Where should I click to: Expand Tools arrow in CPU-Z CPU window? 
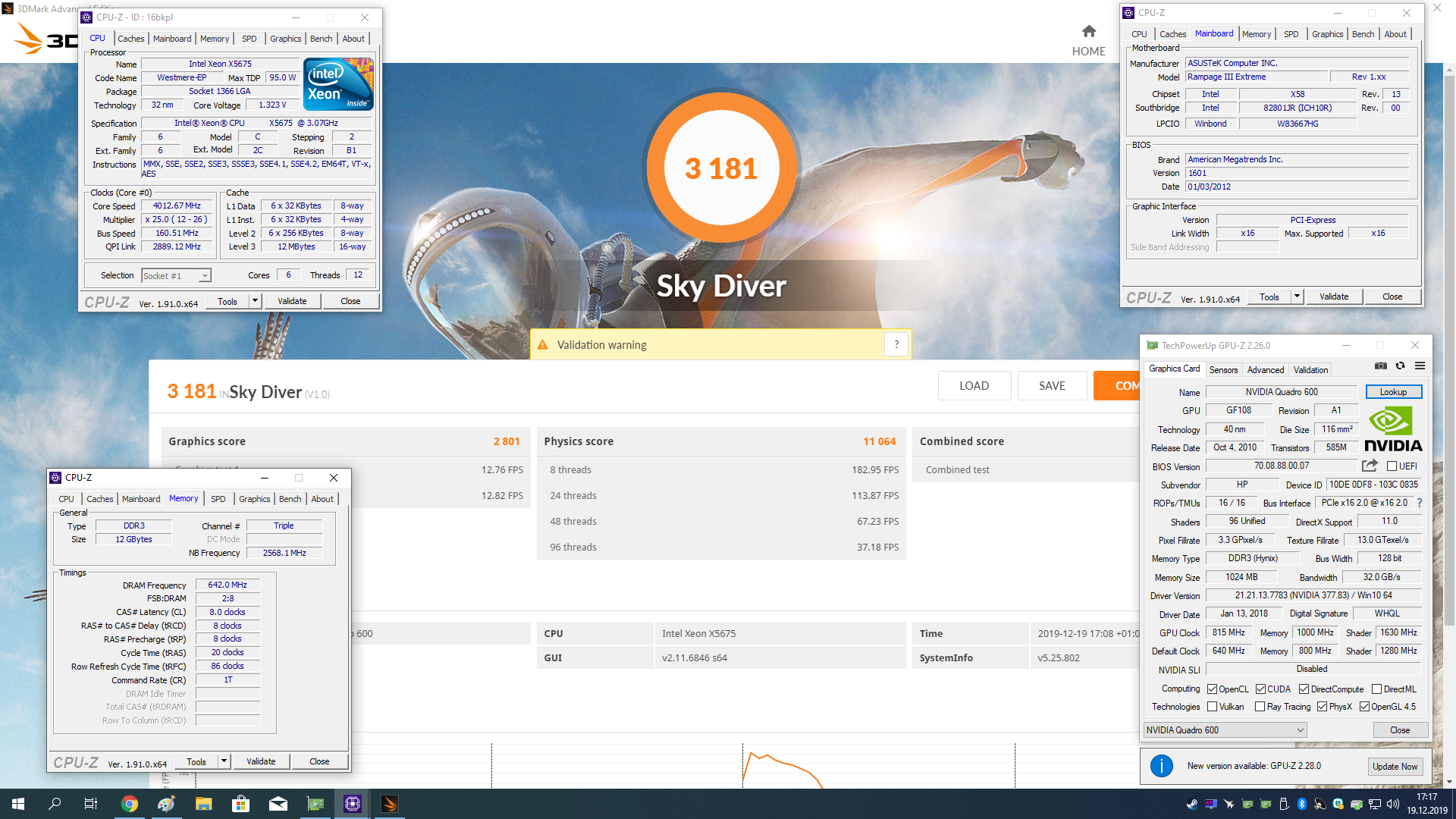[255, 301]
